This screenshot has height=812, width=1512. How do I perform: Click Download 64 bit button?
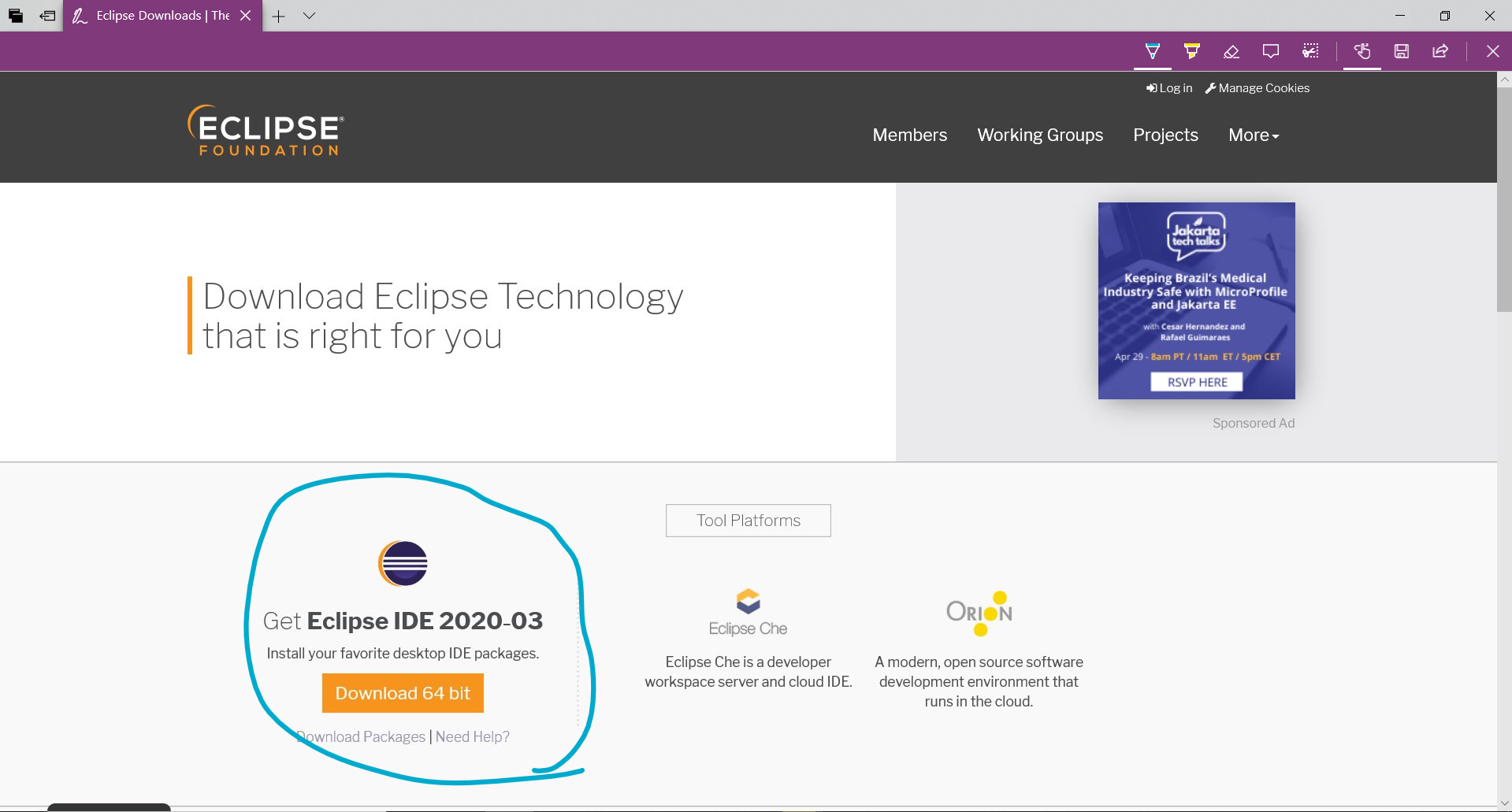403,693
